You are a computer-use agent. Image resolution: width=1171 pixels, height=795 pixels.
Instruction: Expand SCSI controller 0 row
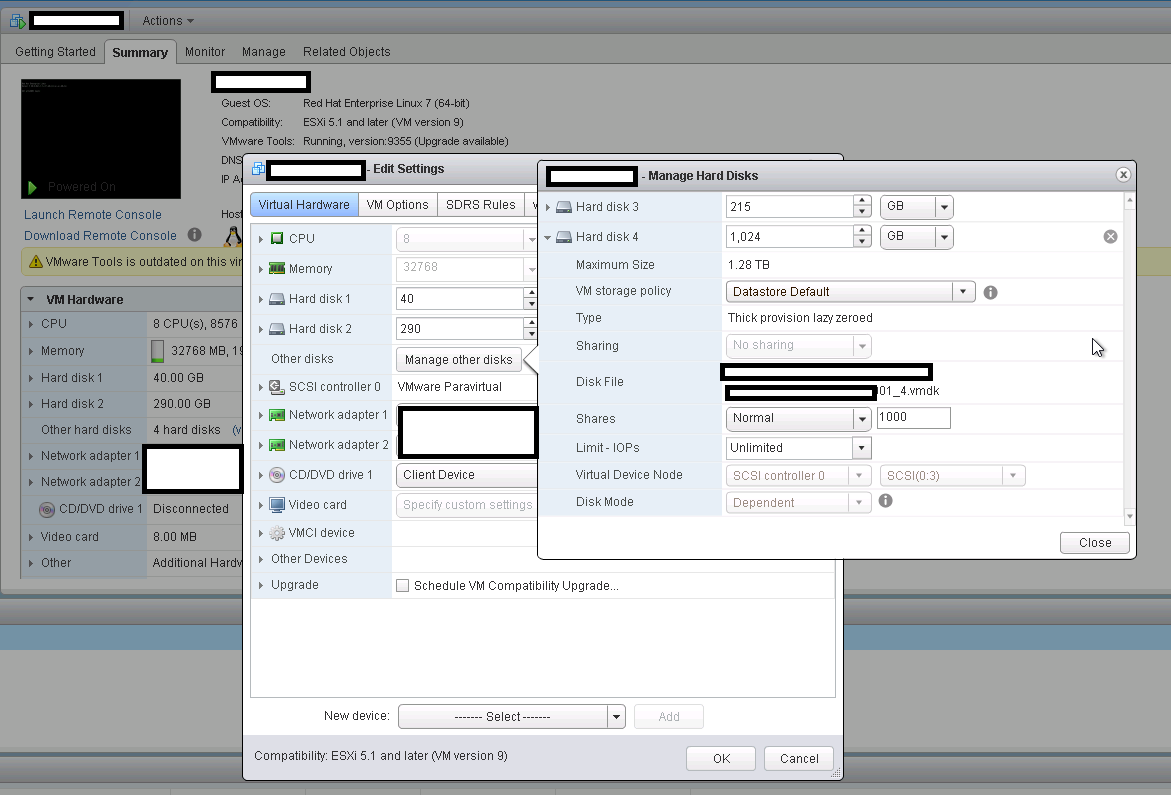(x=261, y=387)
